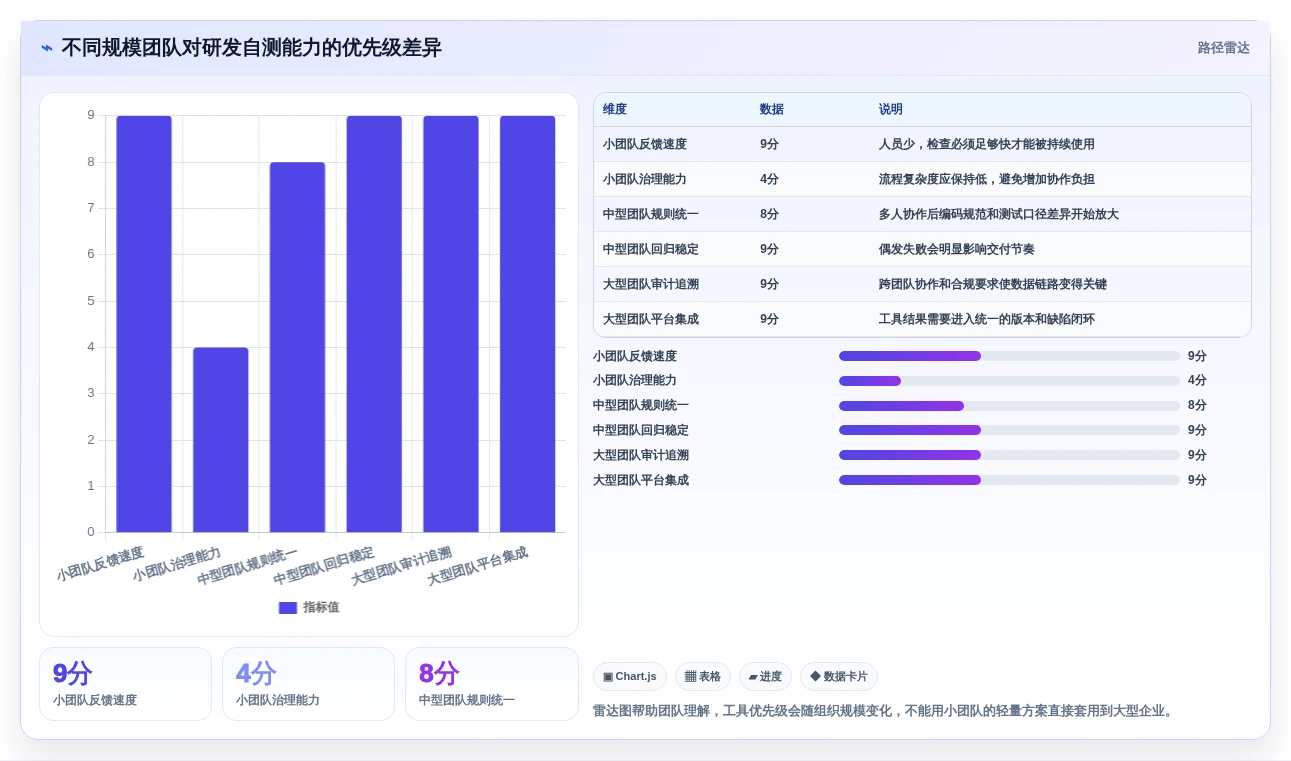Select the 小团队反馈速度 table row label
This screenshot has width=1291, height=761.
pyautogui.click(x=645, y=144)
